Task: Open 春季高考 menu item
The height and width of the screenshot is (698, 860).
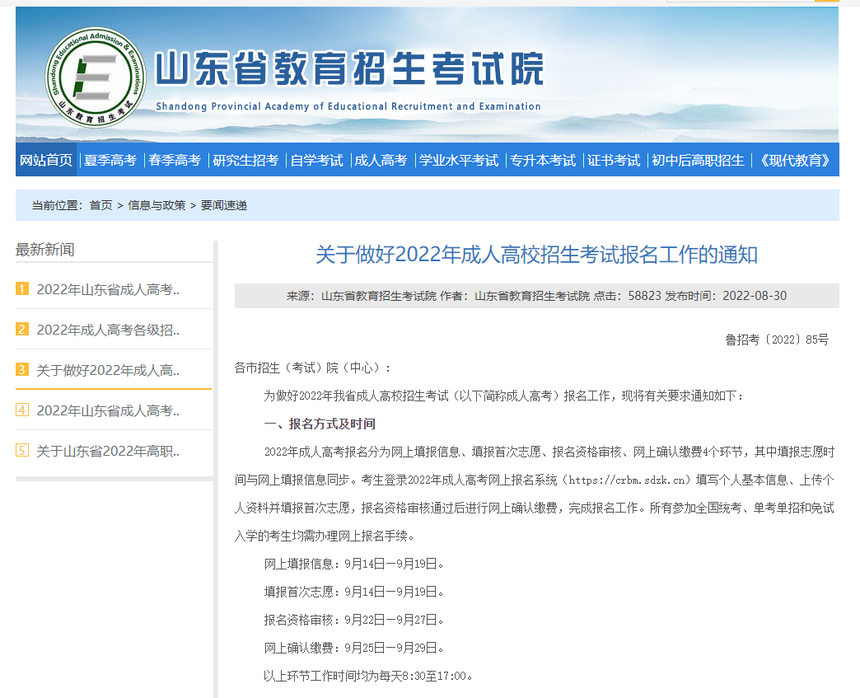Action: pyautogui.click(x=174, y=160)
